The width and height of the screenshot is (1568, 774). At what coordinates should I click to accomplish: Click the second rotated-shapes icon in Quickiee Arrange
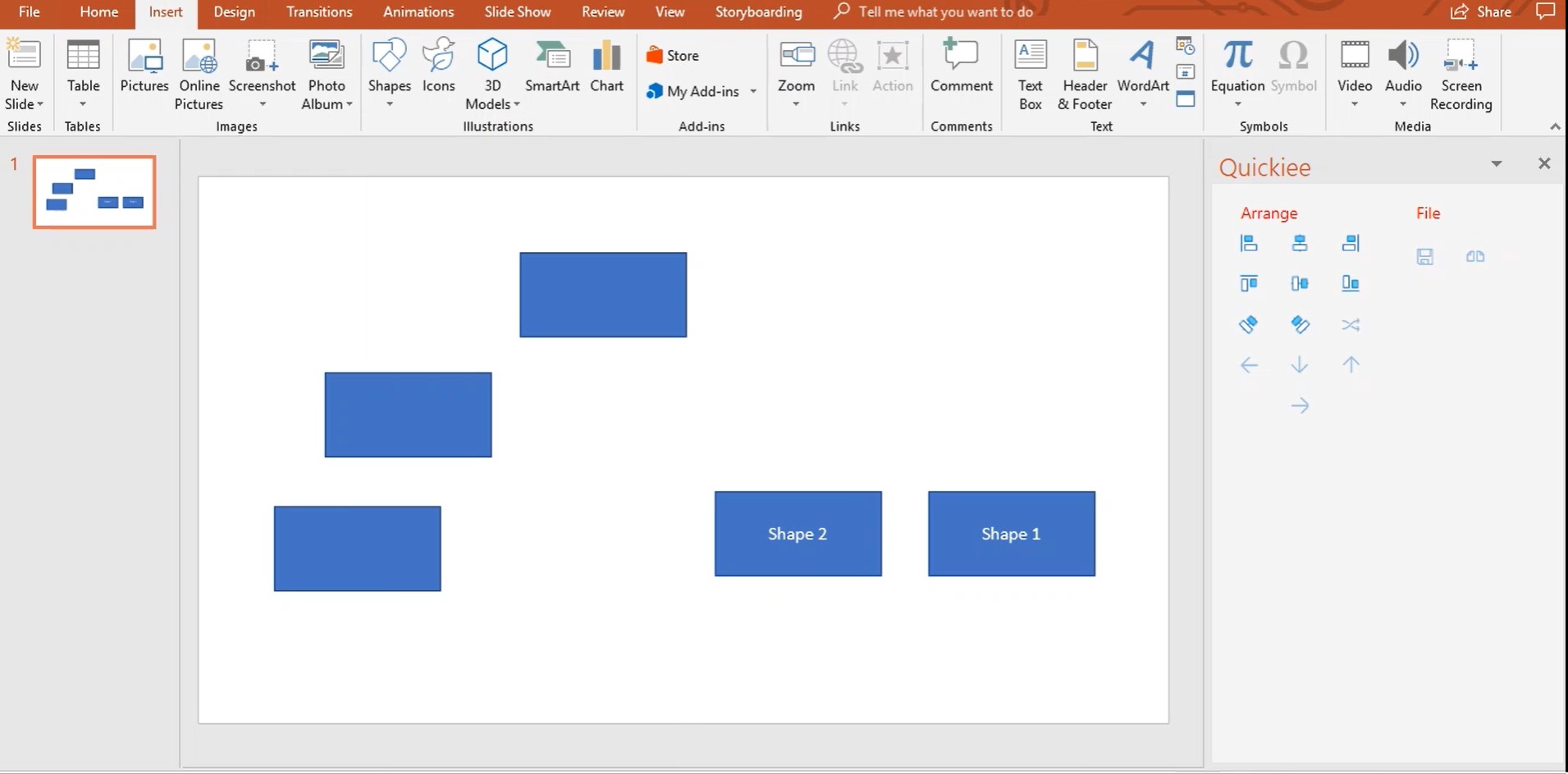coord(1300,324)
